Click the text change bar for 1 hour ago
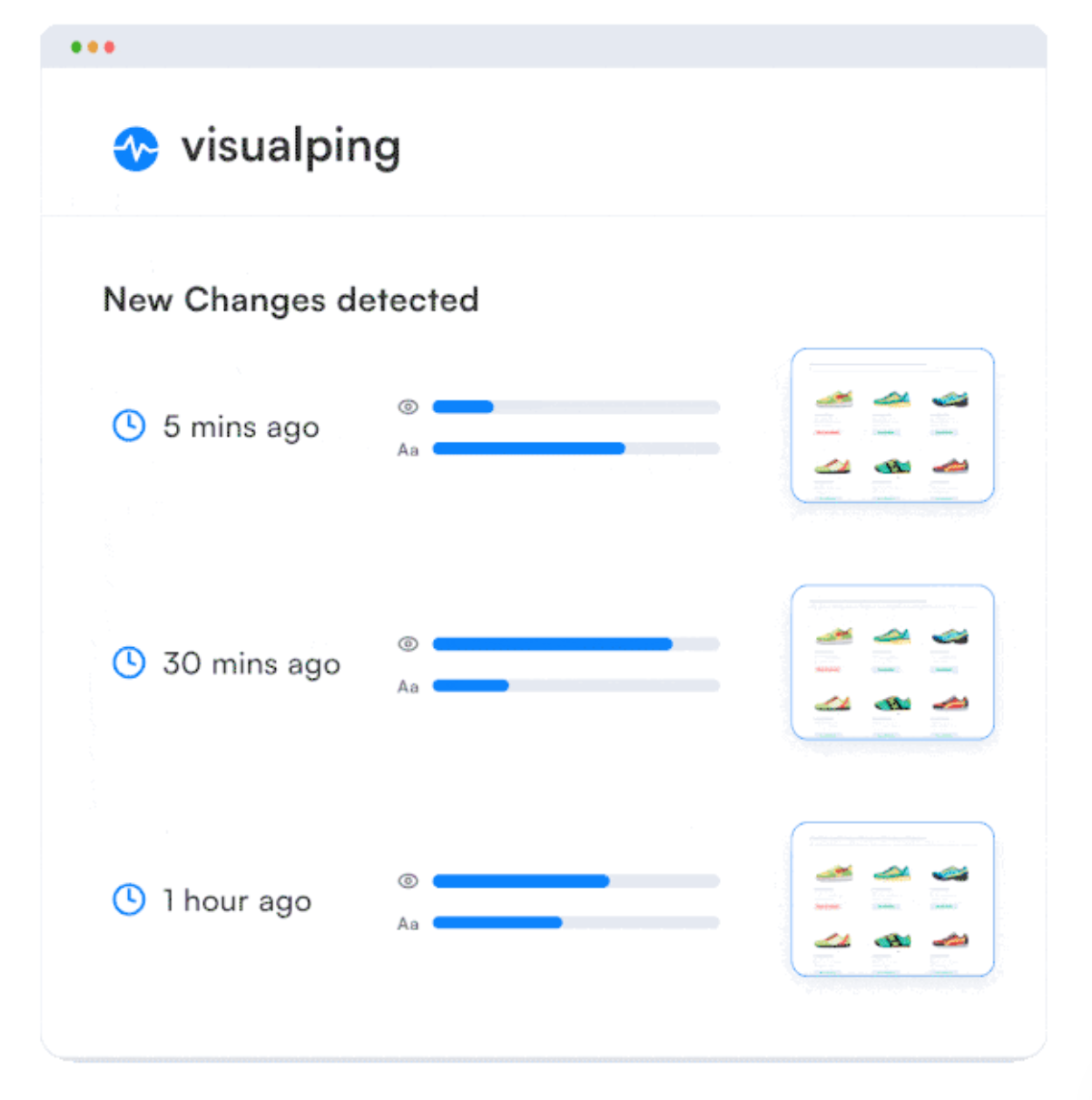Image resolution: width=1092 pixels, height=1100 pixels. tap(576, 922)
